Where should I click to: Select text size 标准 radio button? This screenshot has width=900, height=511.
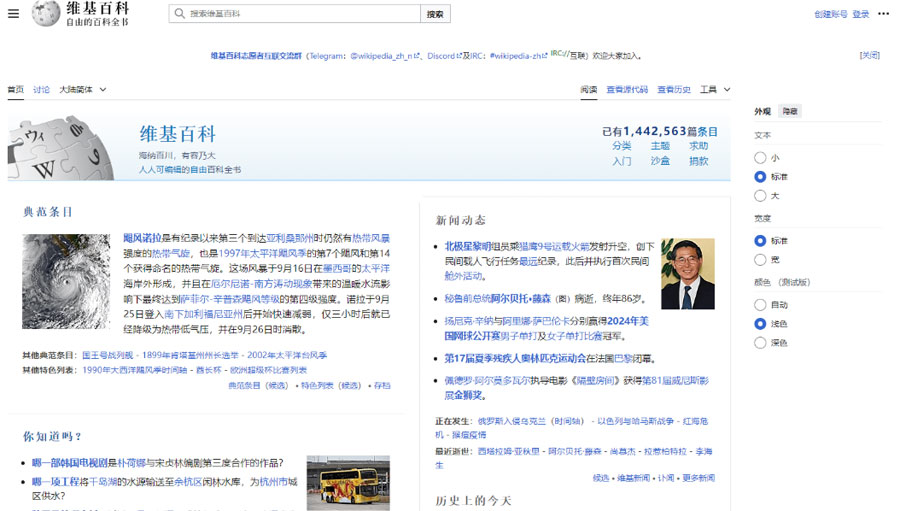tap(760, 177)
